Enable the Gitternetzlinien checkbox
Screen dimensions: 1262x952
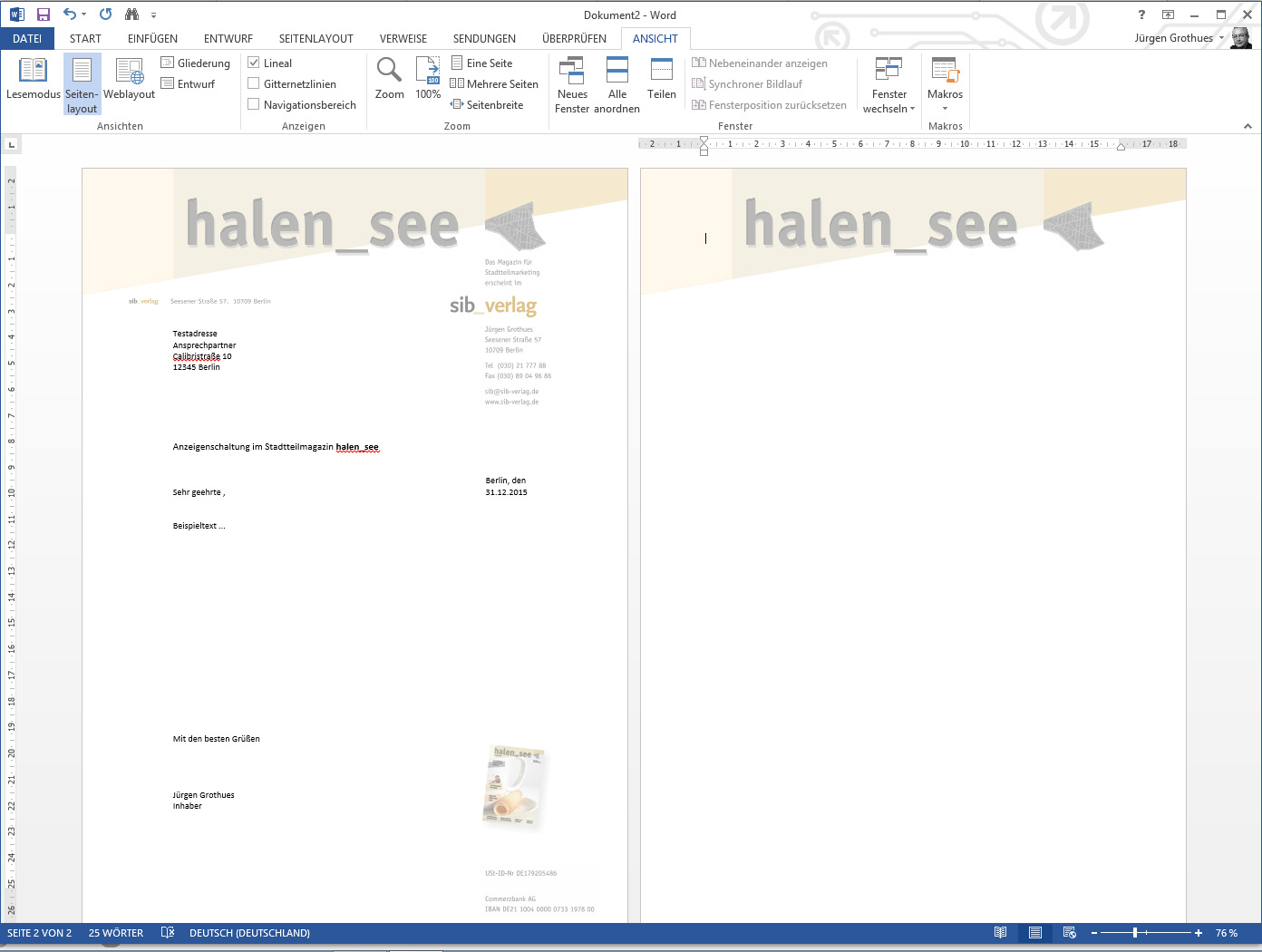pos(254,84)
